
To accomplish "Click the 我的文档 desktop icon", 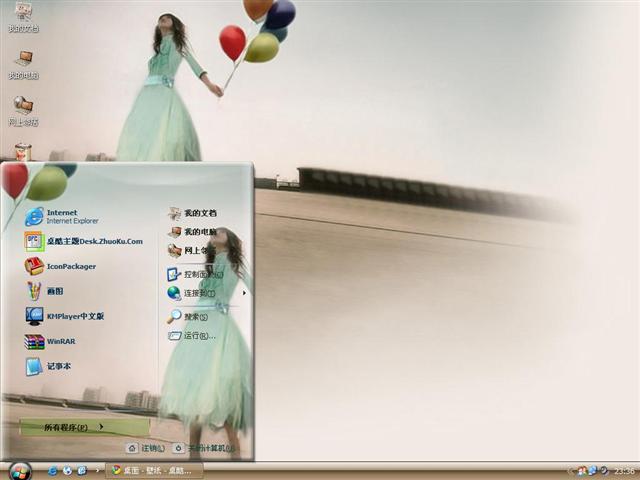I will point(23,17).
